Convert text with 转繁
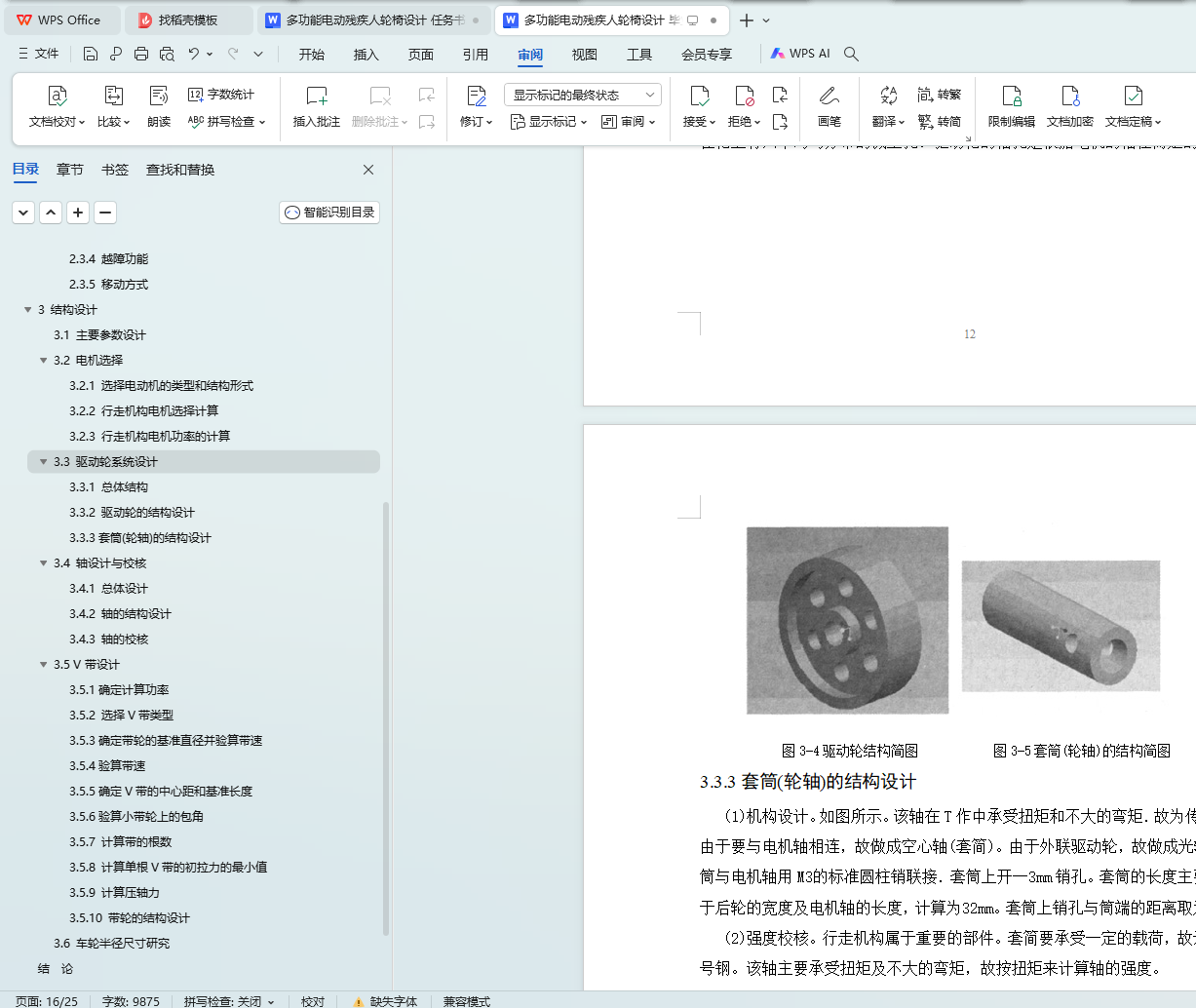This screenshot has height=1008, width=1196. pyautogui.click(x=940, y=95)
